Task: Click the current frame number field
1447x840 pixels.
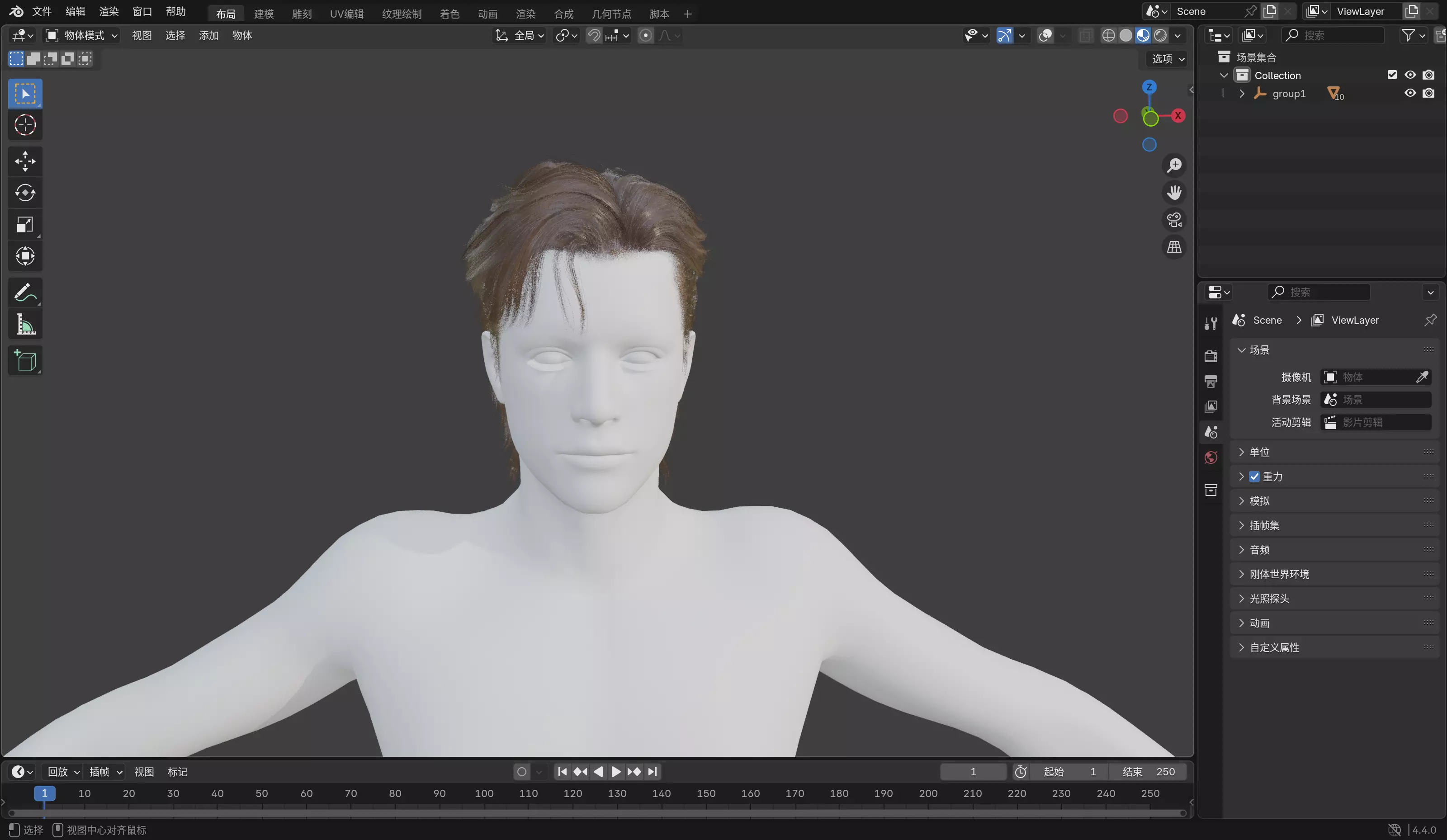Action: tap(973, 772)
